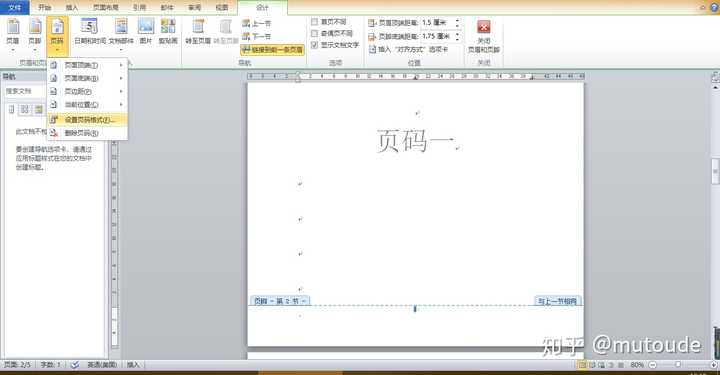Switch to the 开始 (Home) tab
Image resolution: width=720 pixels, height=375 pixels.
tap(45, 7)
